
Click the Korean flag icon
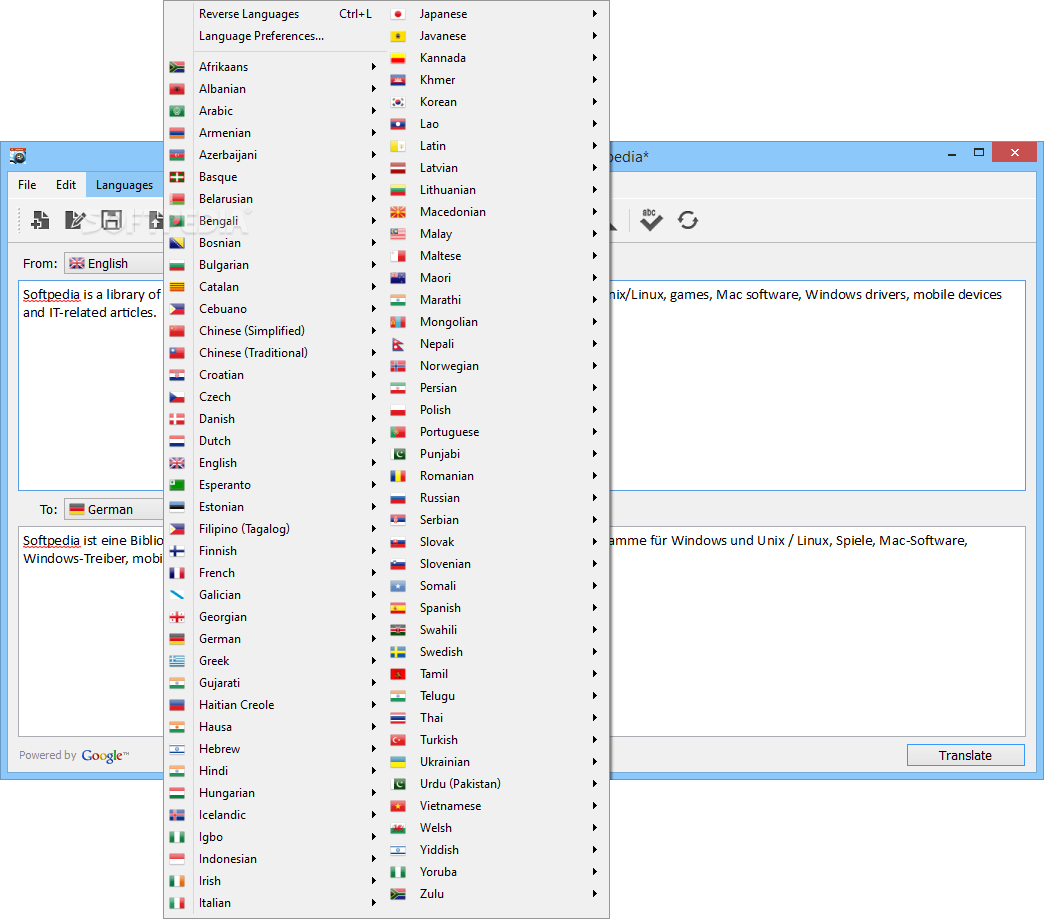click(398, 102)
